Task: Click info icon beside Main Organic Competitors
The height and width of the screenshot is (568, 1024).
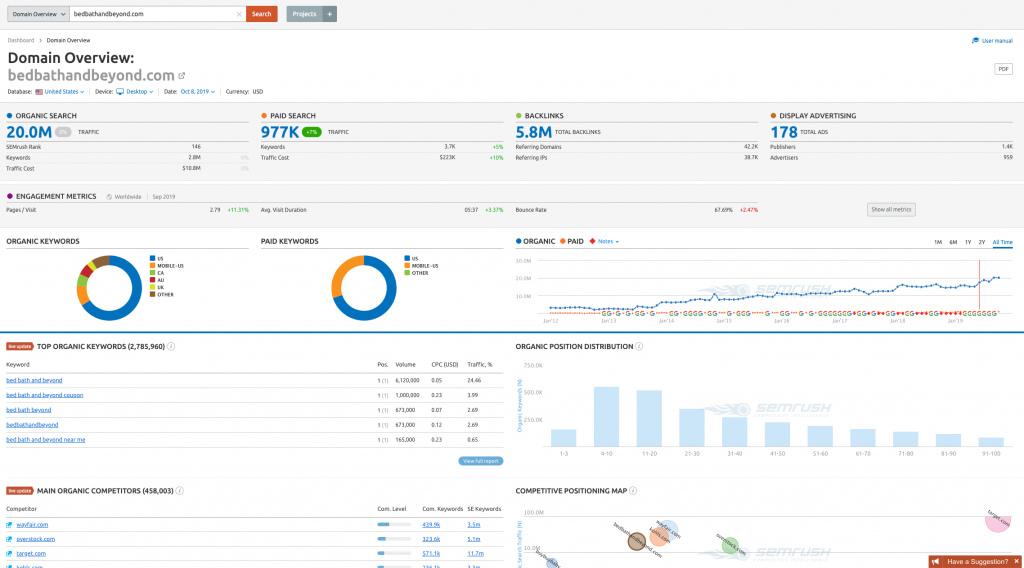Action: [x=181, y=491]
